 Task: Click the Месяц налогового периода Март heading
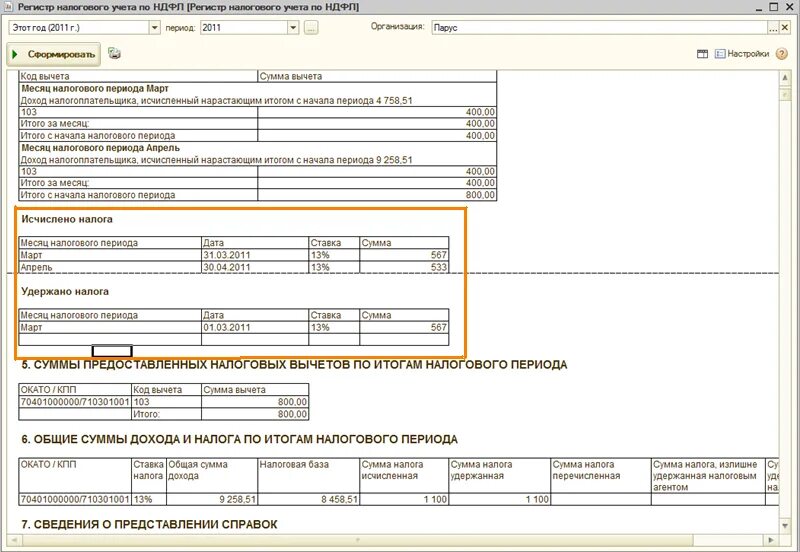(95, 88)
